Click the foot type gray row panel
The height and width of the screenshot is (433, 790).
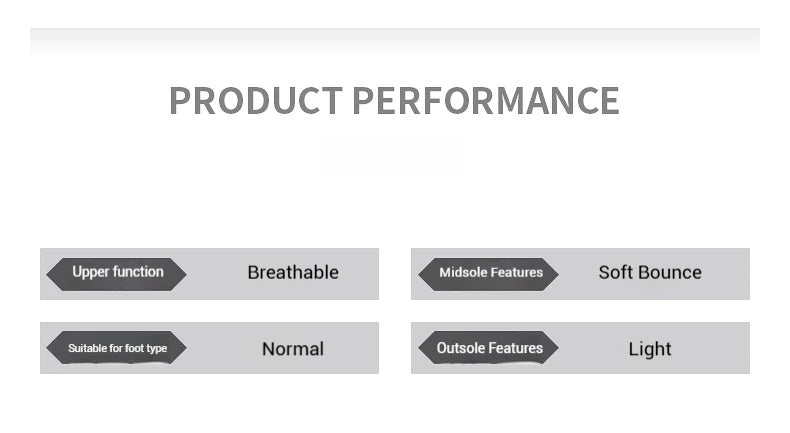(x=210, y=348)
